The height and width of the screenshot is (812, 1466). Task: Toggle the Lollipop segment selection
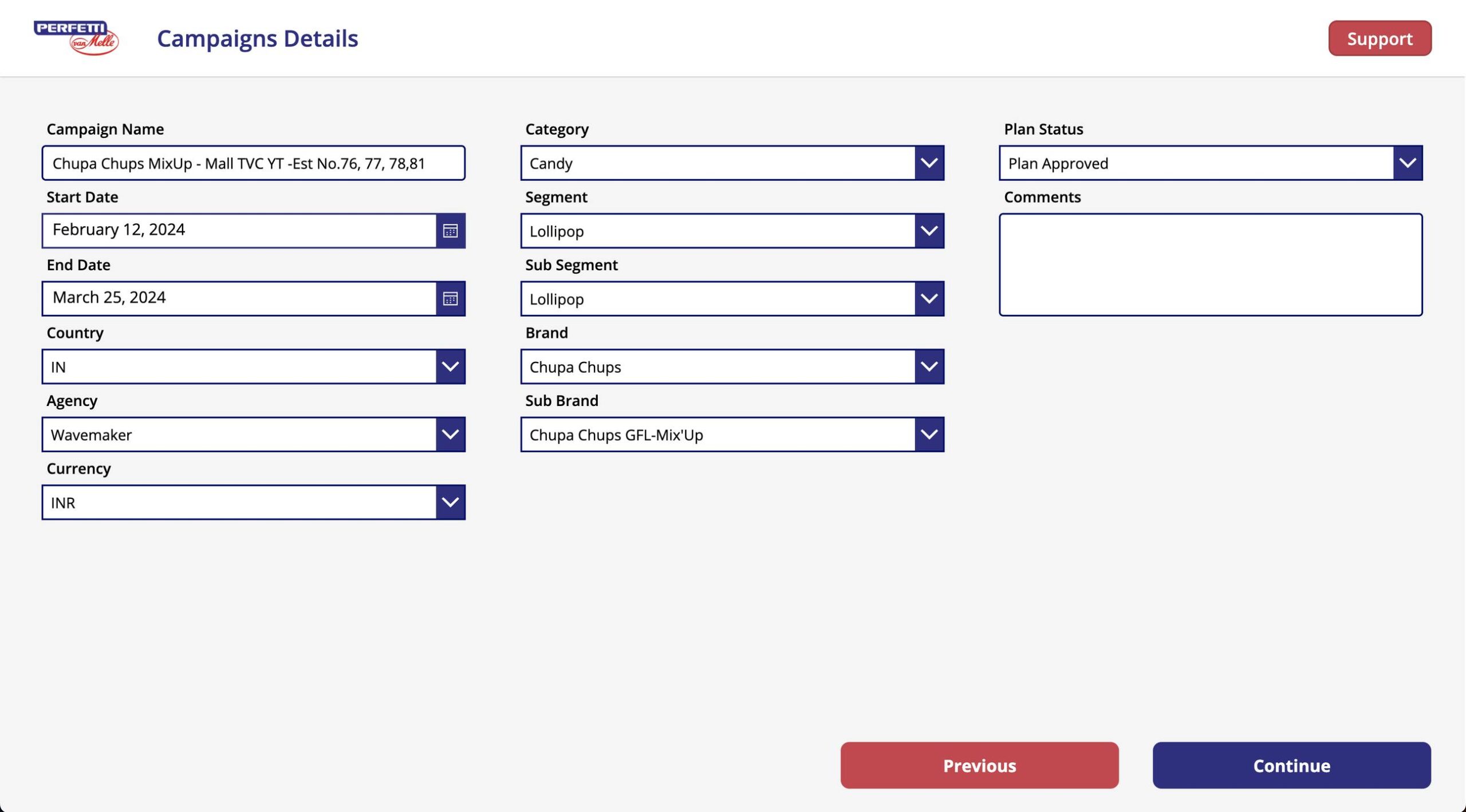click(928, 230)
